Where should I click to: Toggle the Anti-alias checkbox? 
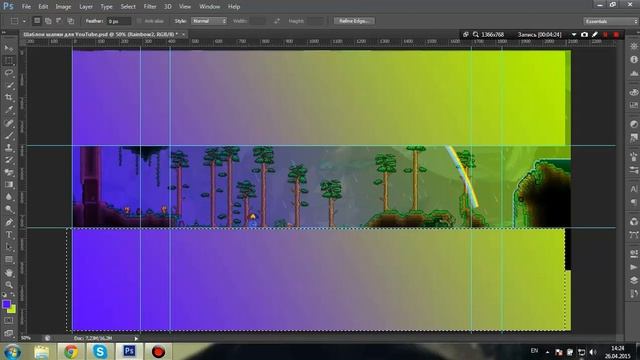[x=139, y=21]
